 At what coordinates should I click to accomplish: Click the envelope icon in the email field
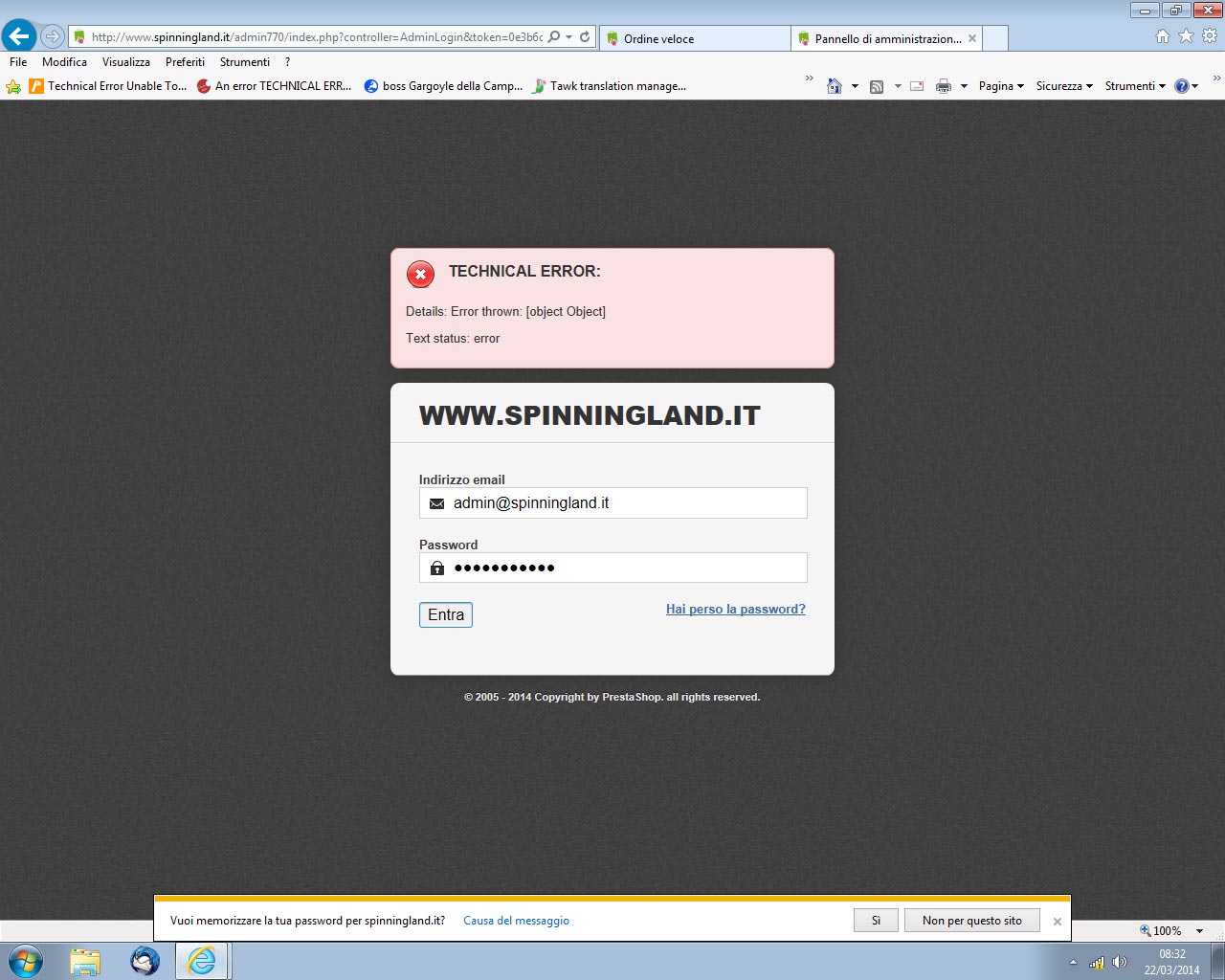click(x=437, y=503)
